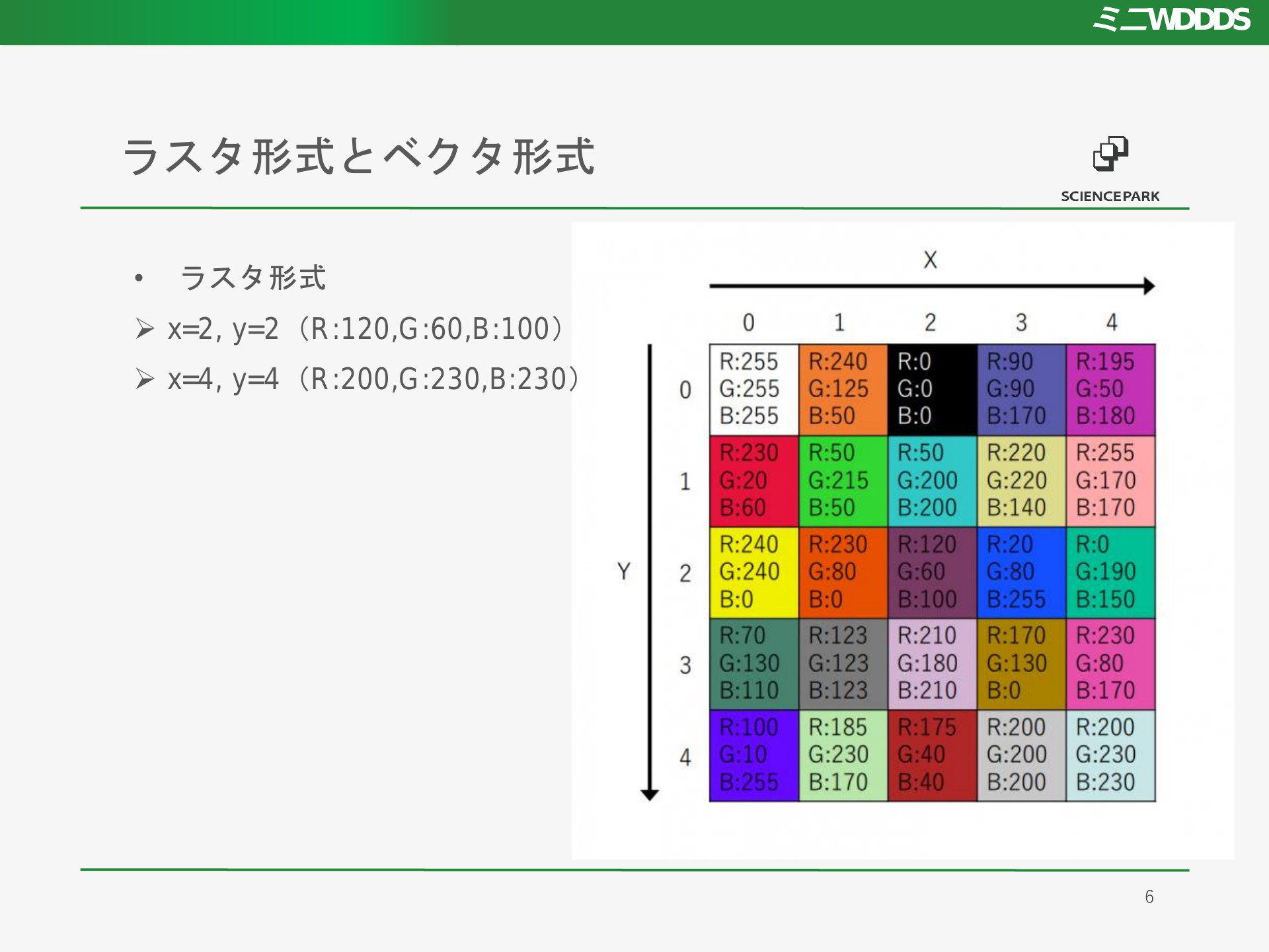
Task: Click the light gray cell R:200 G:200 B:200
Action: tap(1022, 756)
